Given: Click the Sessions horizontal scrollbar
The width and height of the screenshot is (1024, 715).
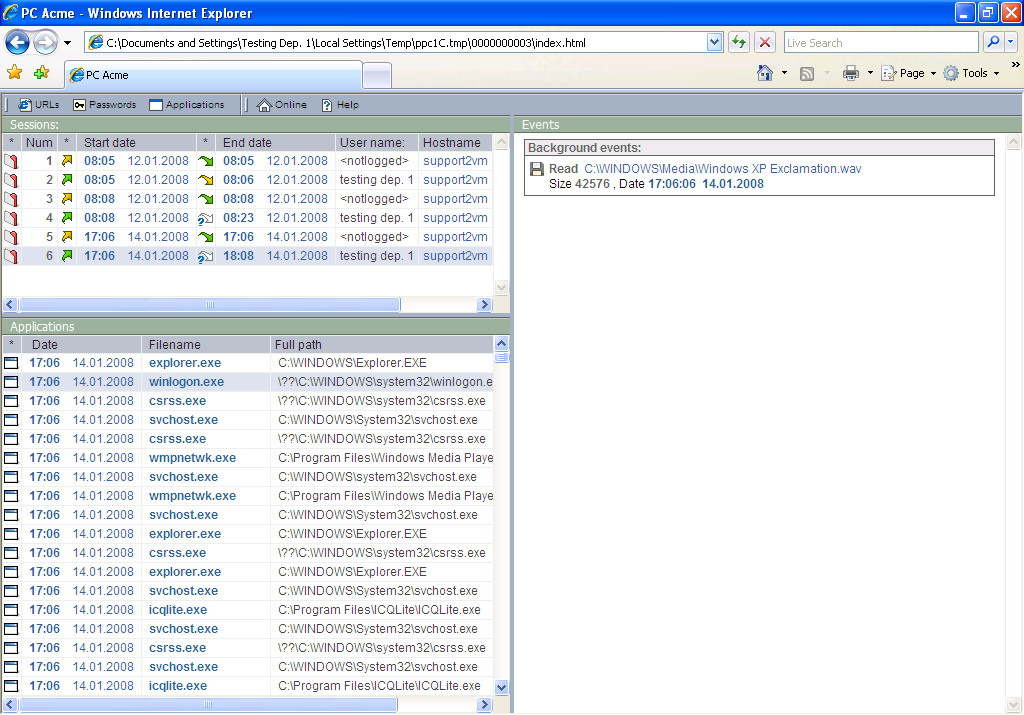Looking at the screenshot, I should tap(210, 305).
